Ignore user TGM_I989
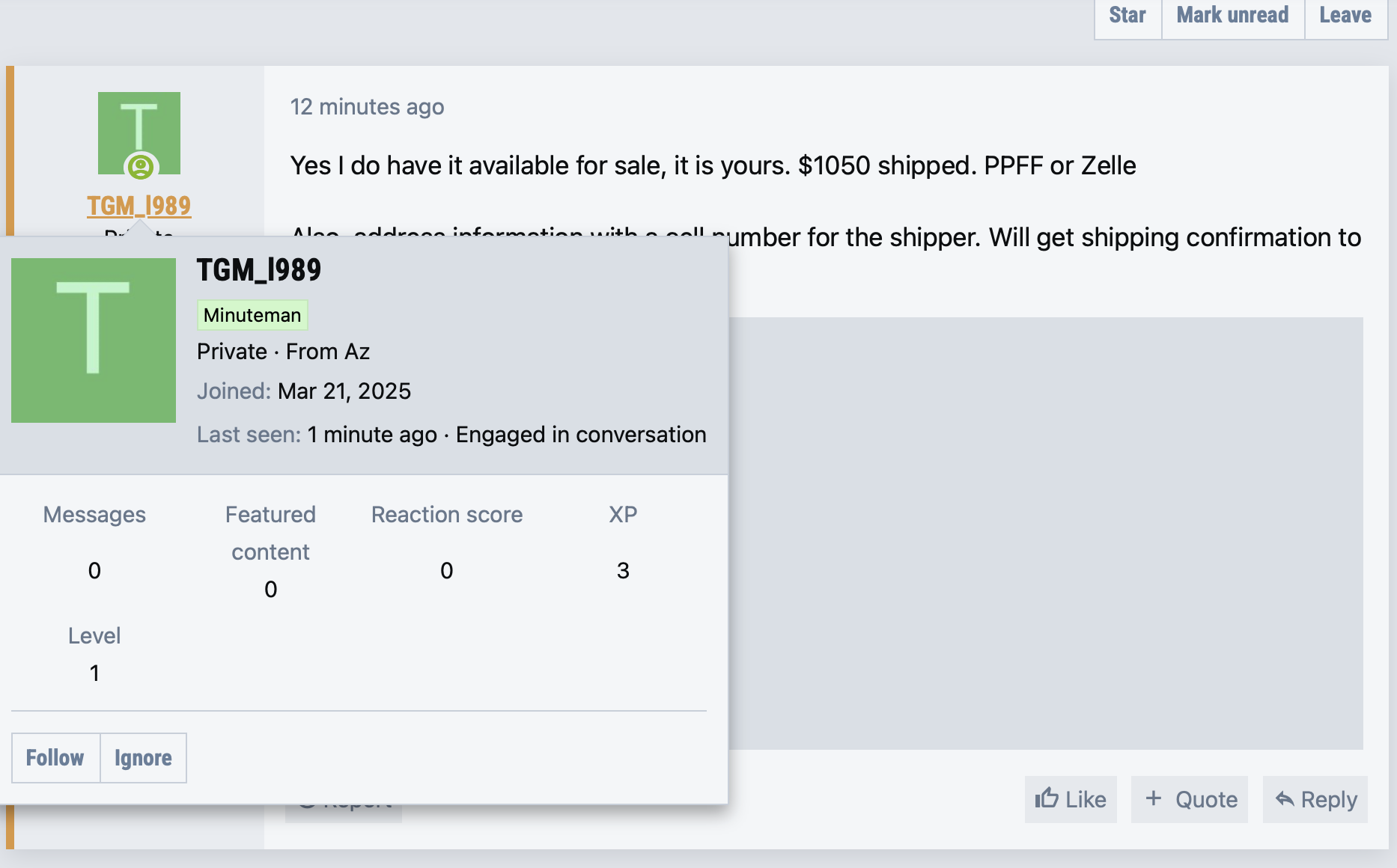 pos(143,758)
